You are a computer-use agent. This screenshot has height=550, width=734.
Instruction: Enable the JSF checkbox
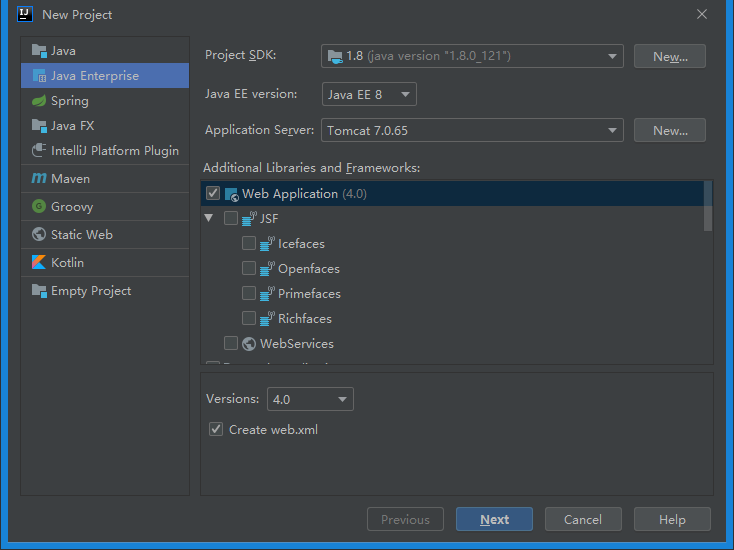(231, 218)
